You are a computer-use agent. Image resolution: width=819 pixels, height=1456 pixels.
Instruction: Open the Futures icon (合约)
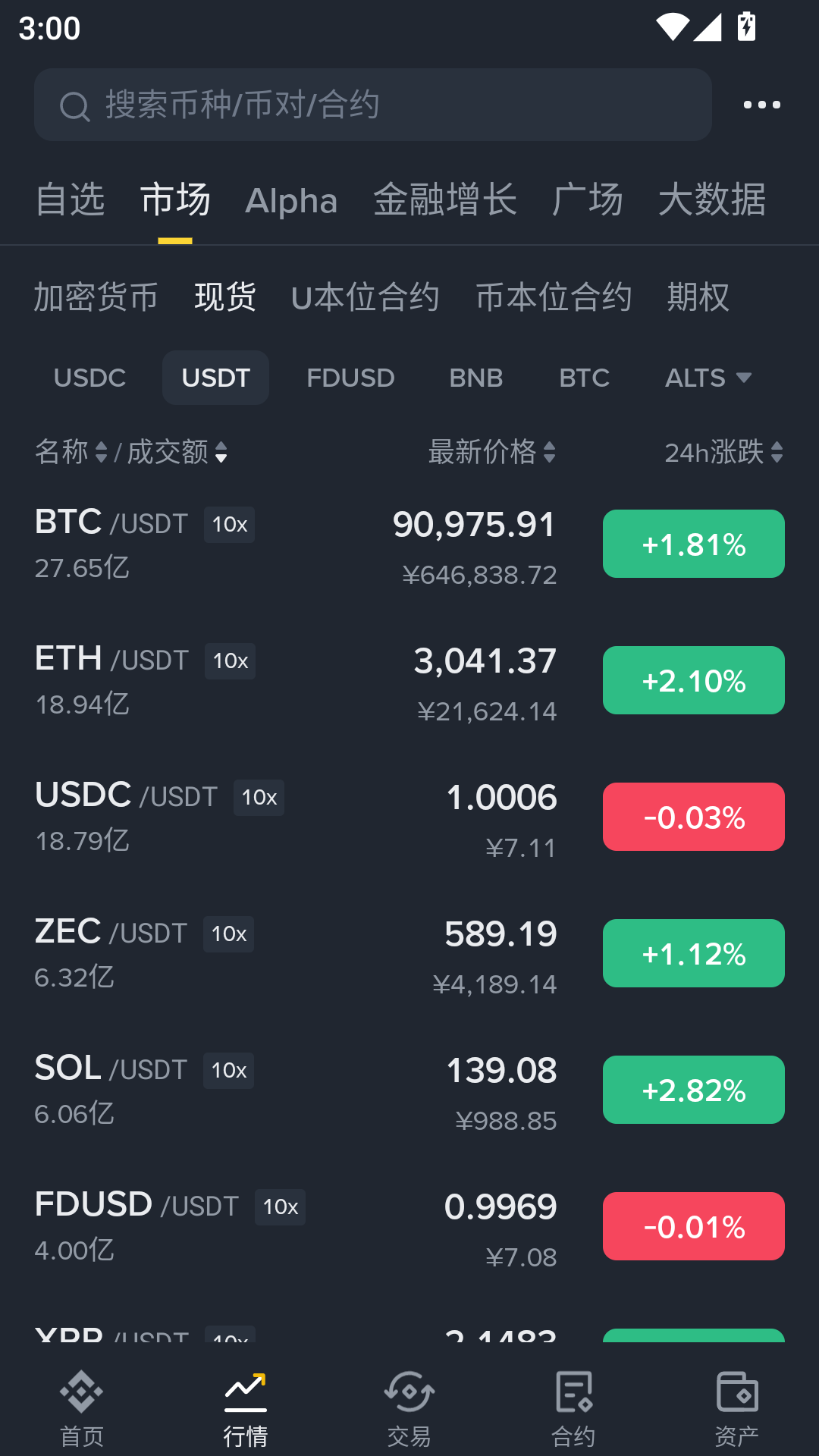tap(573, 1392)
